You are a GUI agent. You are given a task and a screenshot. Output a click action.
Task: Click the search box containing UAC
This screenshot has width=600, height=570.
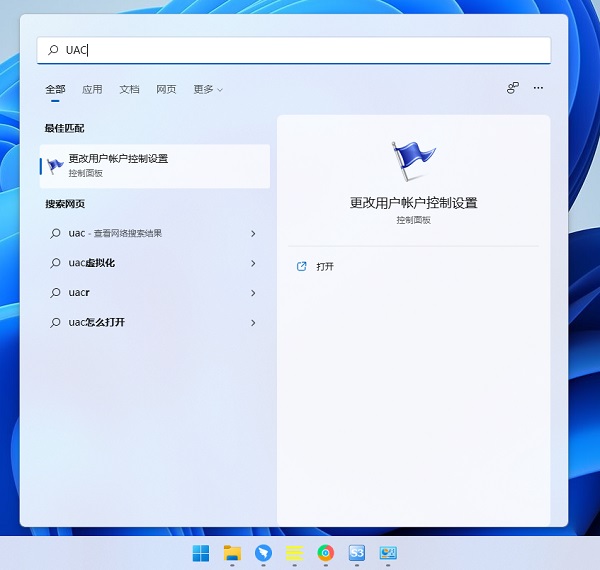click(x=300, y=50)
